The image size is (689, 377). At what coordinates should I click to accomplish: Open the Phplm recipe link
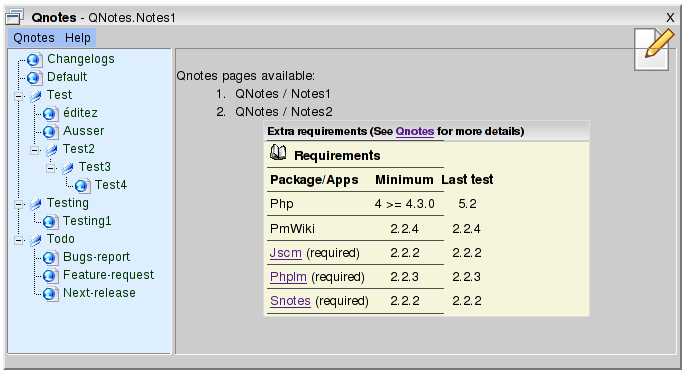[288, 277]
